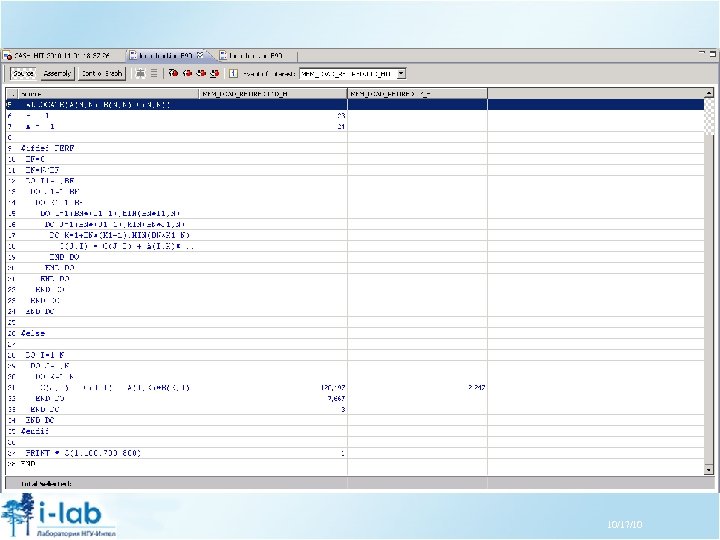Select the PRINT statement source line
The width and height of the screenshot is (720, 540).
click(x=354, y=453)
